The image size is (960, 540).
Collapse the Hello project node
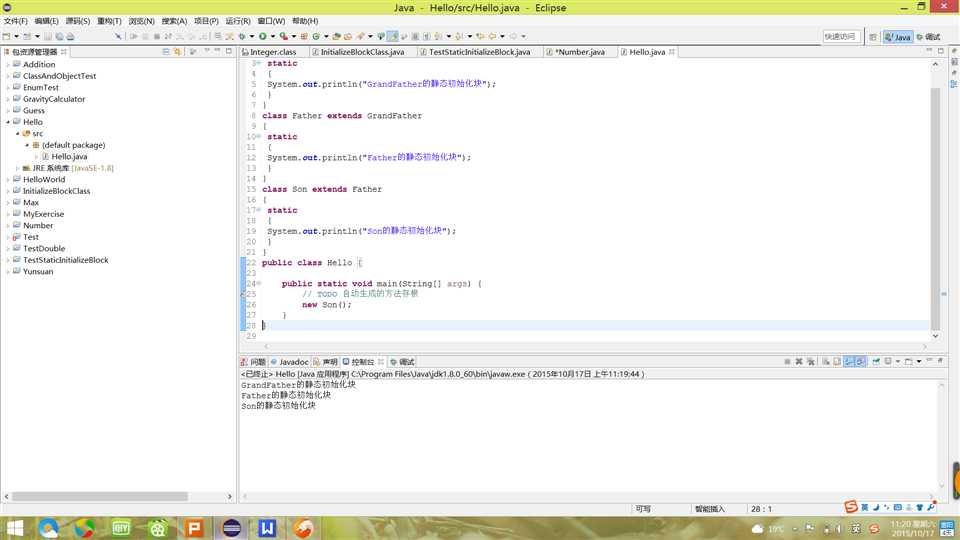point(7,122)
